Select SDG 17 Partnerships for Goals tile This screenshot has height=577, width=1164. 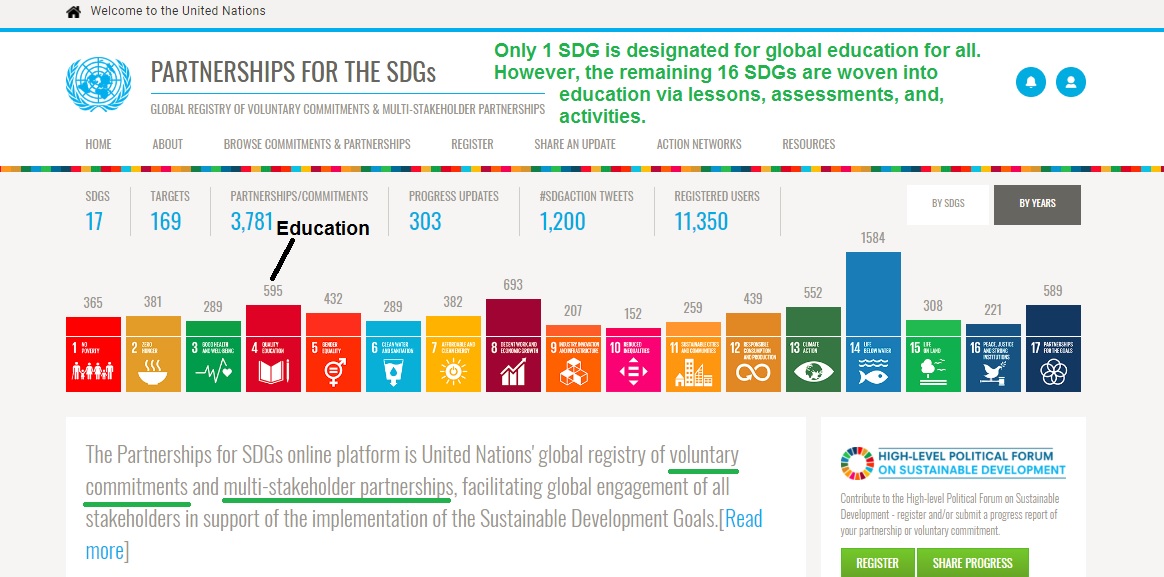tap(1053, 363)
